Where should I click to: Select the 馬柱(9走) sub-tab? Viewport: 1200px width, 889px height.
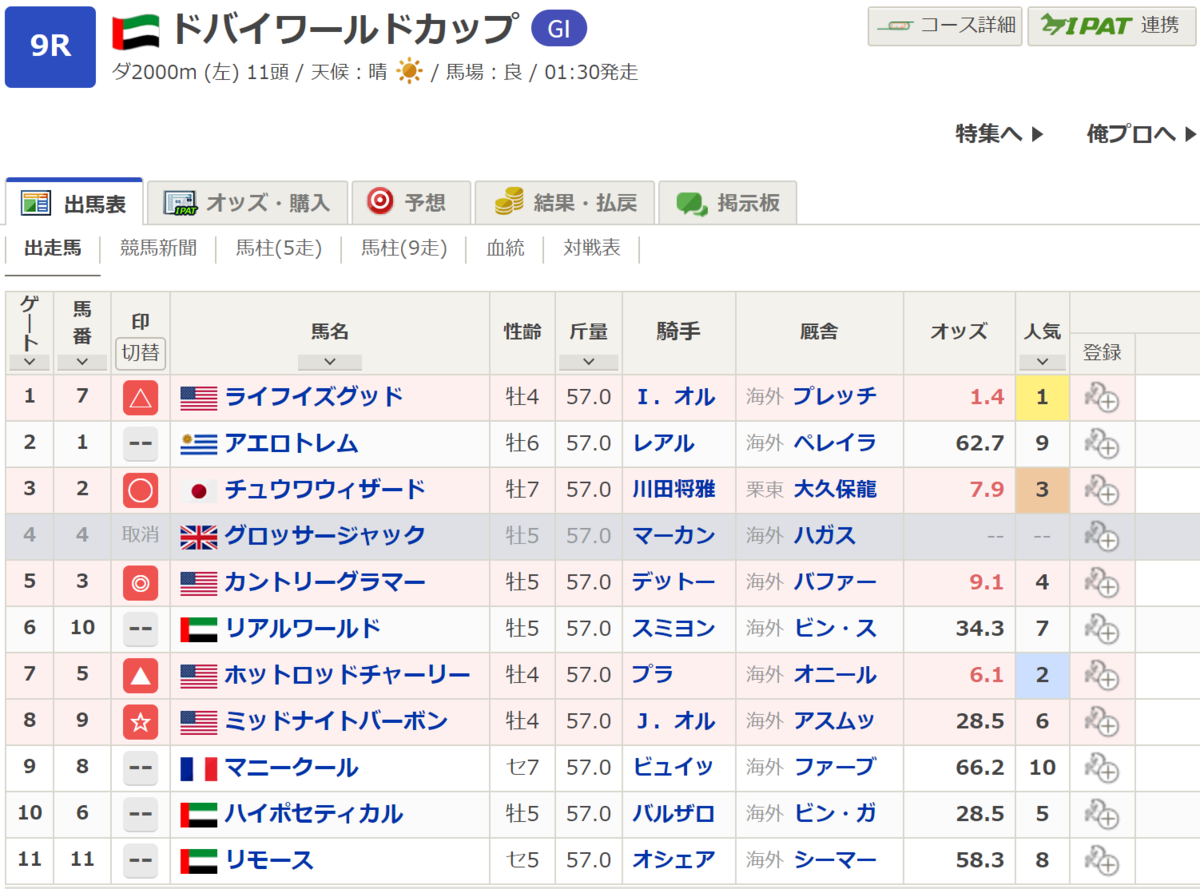click(x=404, y=249)
